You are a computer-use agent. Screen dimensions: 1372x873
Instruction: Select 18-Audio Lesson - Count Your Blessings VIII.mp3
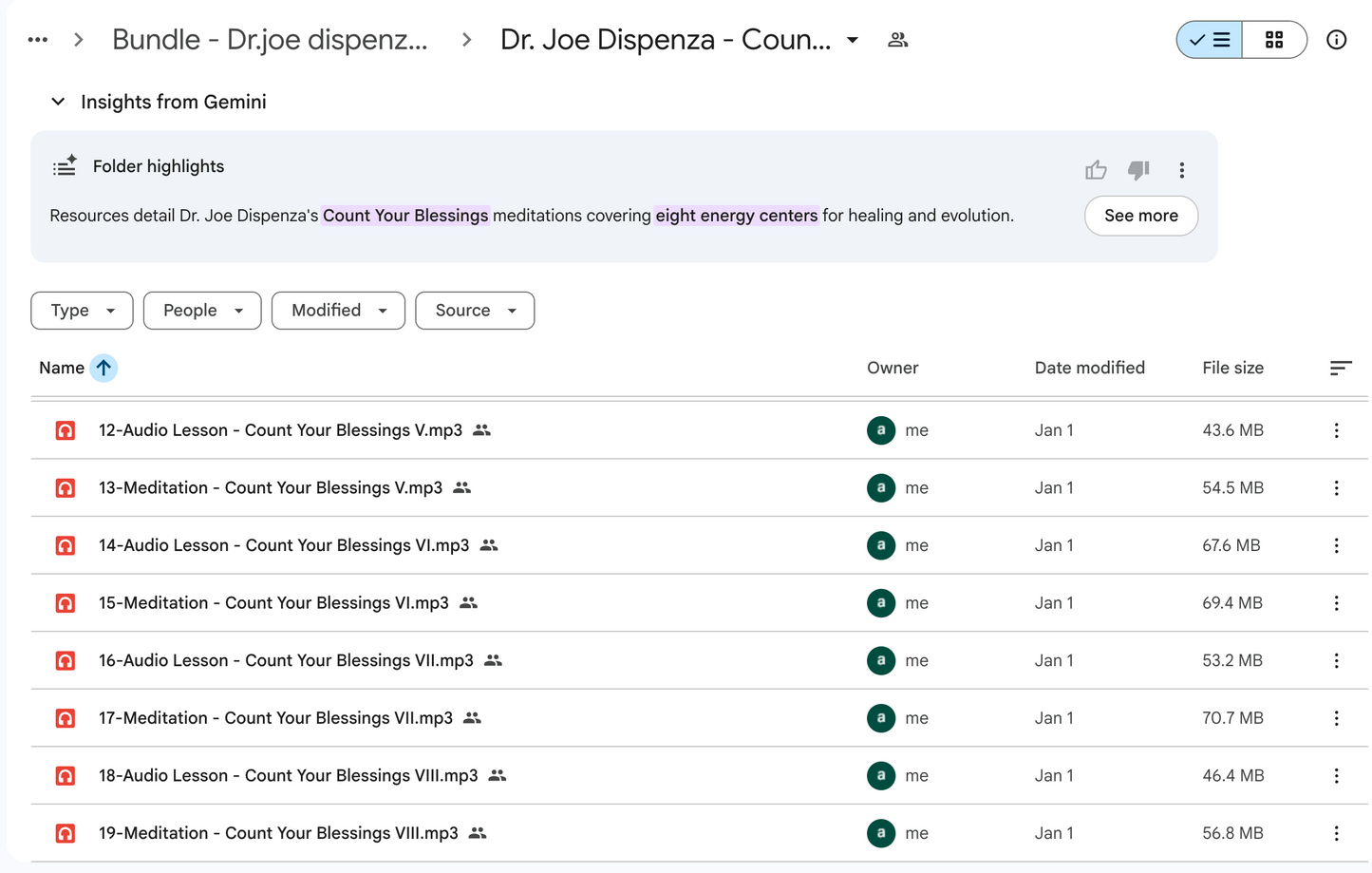tap(289, 776)
